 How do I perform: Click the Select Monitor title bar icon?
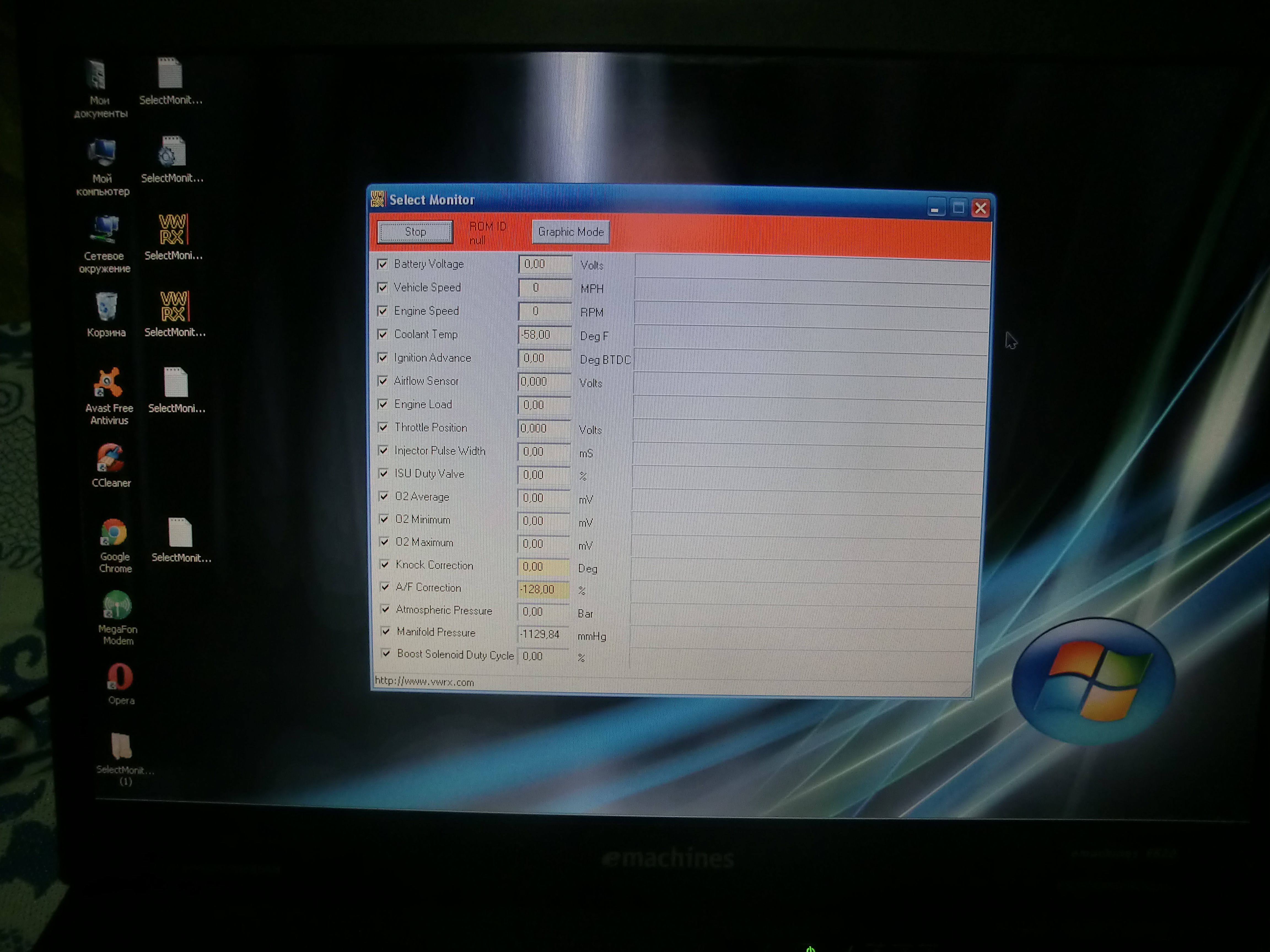[377, 199]
